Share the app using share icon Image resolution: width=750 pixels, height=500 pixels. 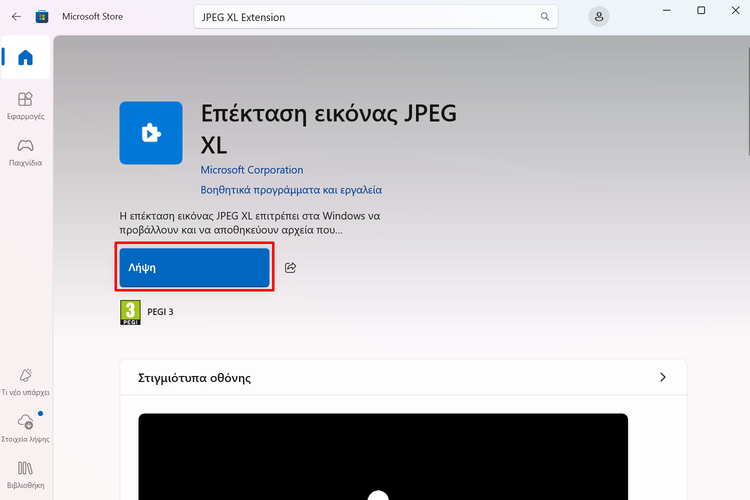[290, 267]
